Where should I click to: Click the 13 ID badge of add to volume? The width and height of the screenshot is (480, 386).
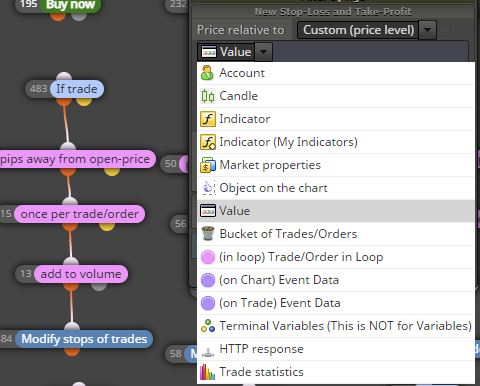[x=25, y=274]
